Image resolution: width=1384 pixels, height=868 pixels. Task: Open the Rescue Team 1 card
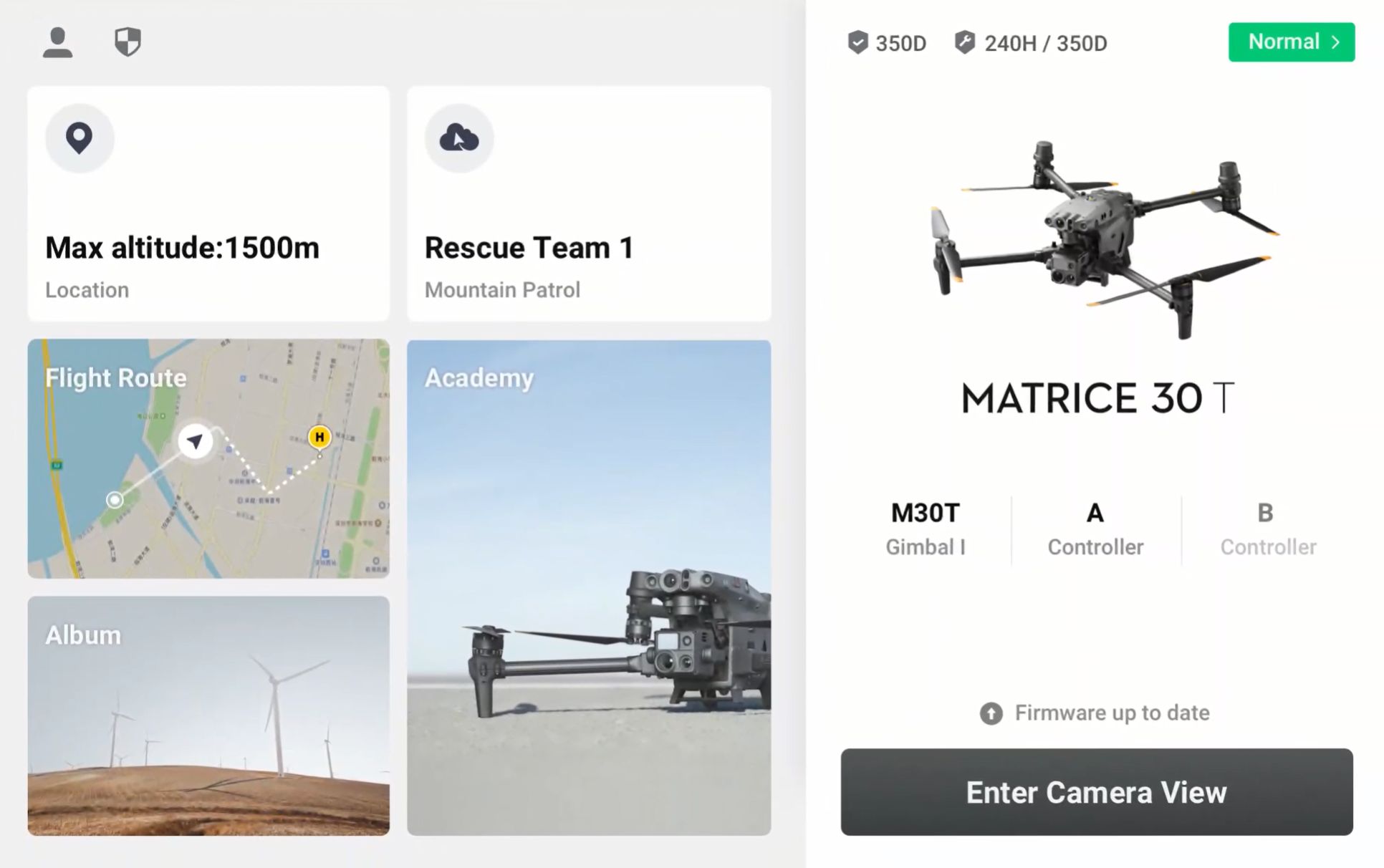(589, 204)
